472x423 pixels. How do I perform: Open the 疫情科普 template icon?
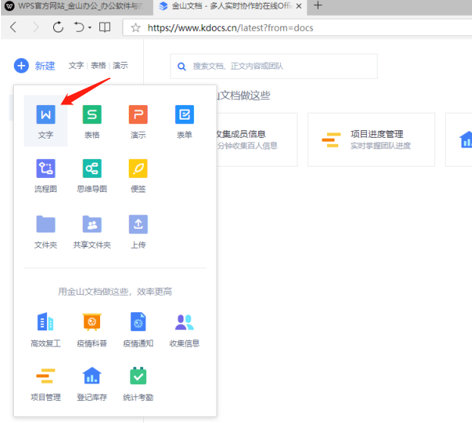pyautogui.click(x=92, y=322)
